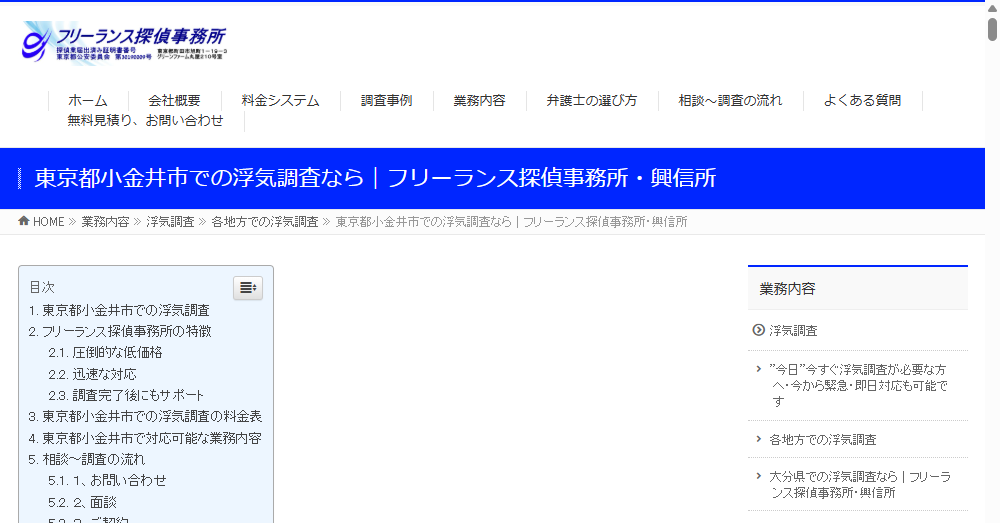Go to 会社概要 page
This screenshot has width=1000, height=523.
(174, 100)
